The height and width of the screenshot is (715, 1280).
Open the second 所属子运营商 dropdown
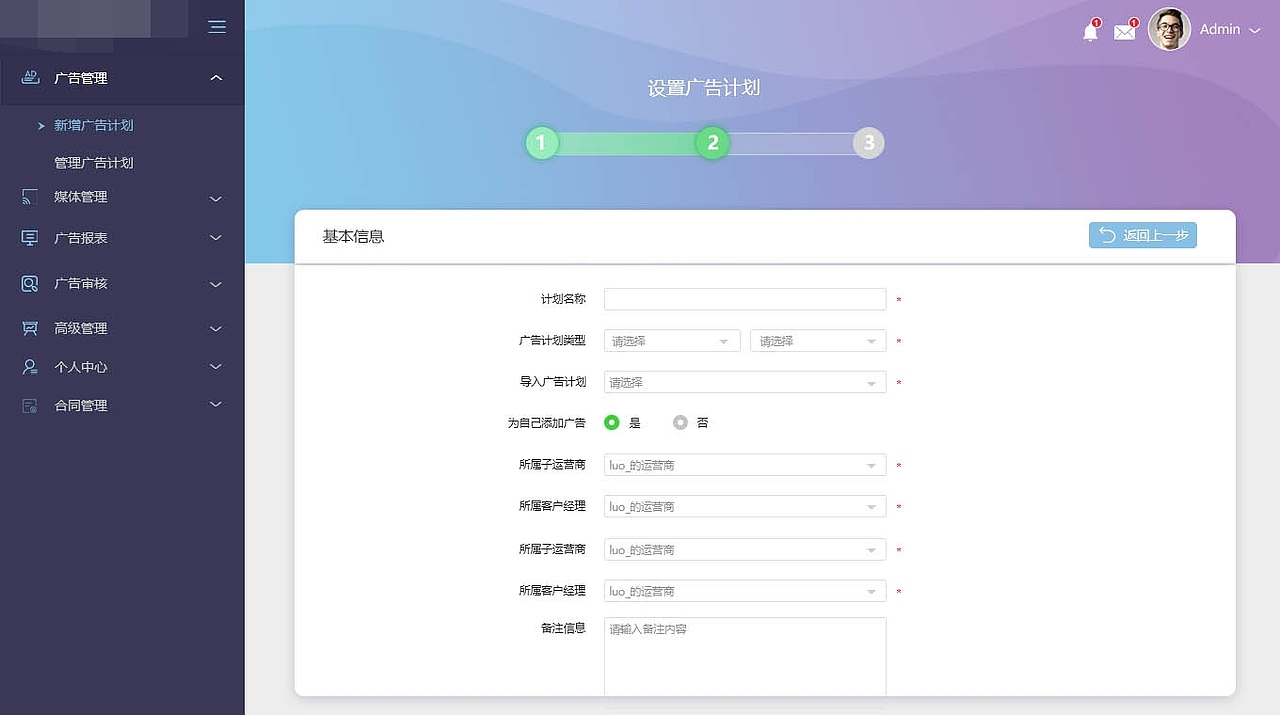745,549
